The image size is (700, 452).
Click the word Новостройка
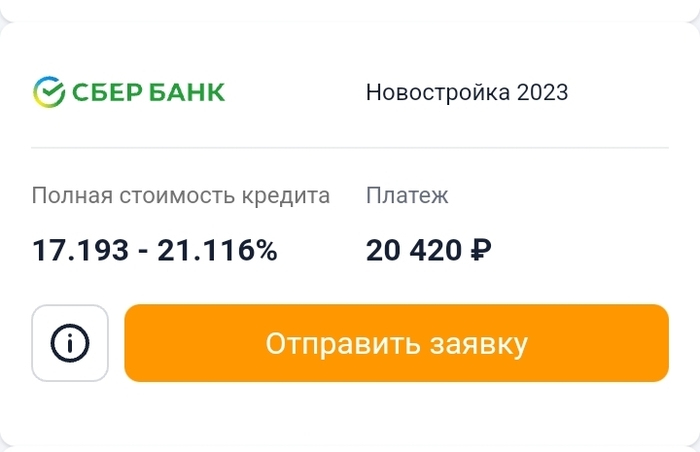point(438,93)
